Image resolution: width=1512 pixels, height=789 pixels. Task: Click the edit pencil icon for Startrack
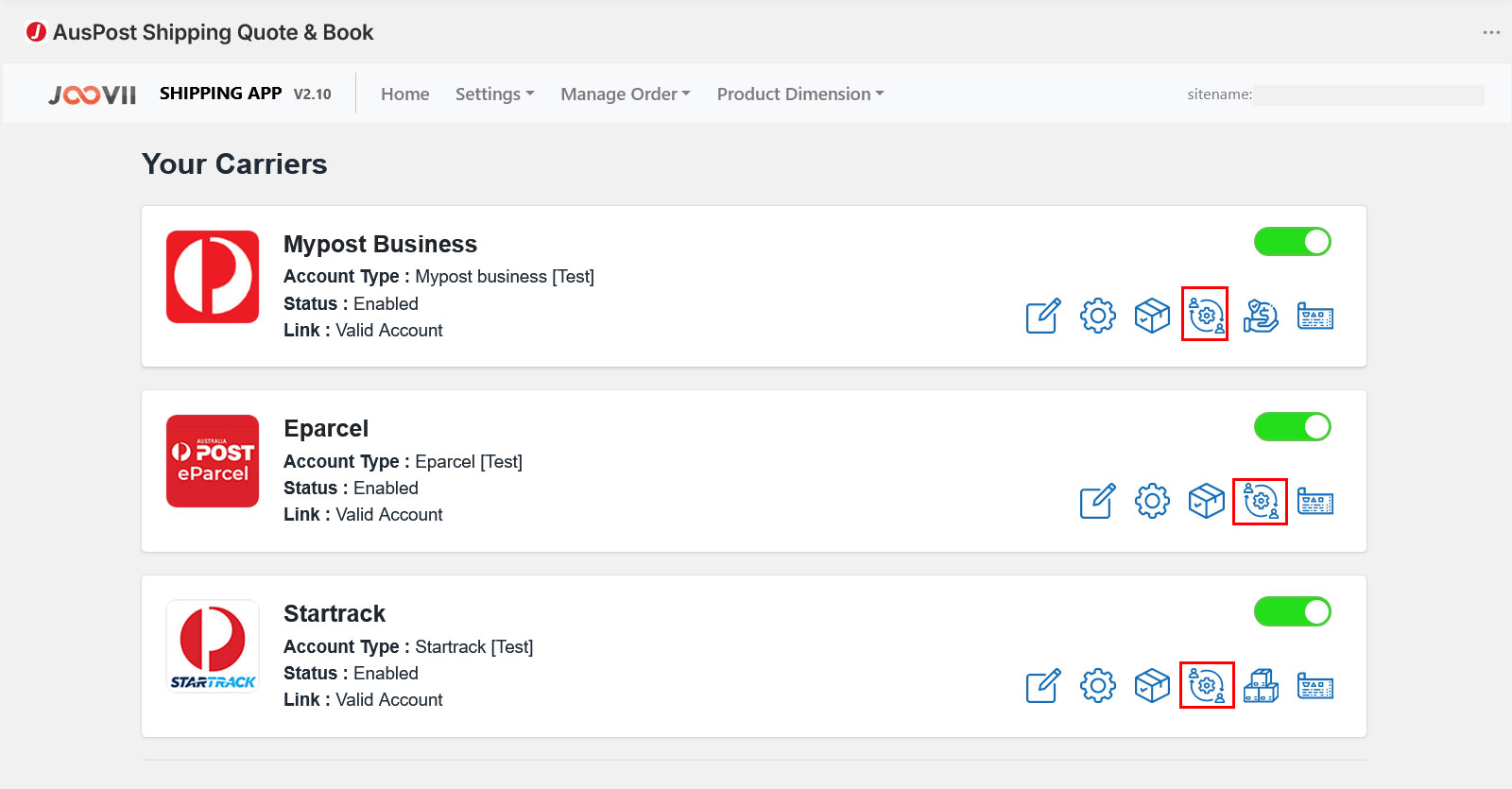tap(1043, 686)
